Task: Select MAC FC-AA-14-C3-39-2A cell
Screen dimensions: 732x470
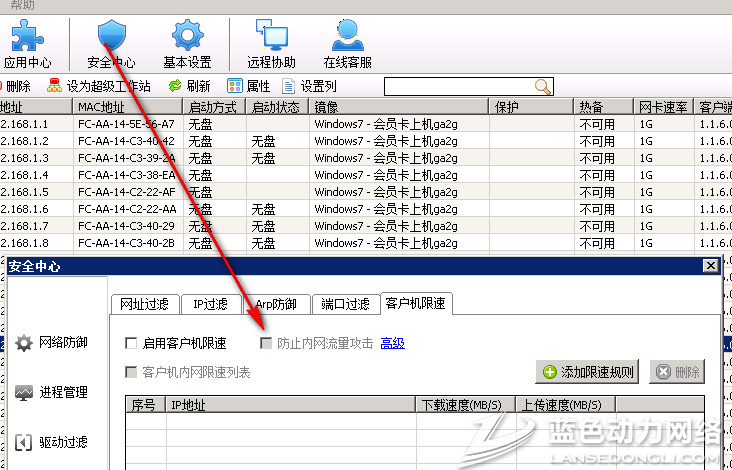Action: [127, 158]
